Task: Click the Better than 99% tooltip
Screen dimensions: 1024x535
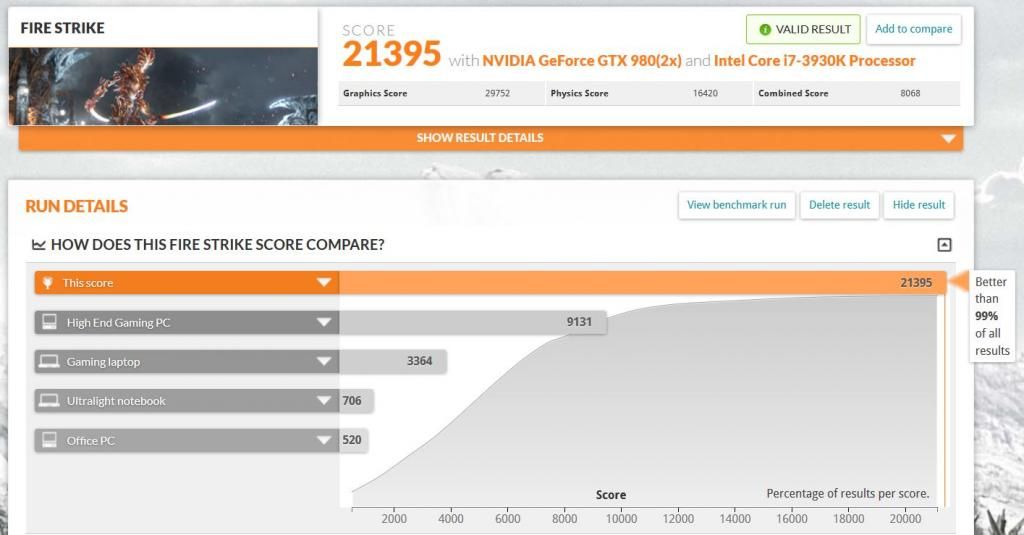Action: [x=991, y=317]
